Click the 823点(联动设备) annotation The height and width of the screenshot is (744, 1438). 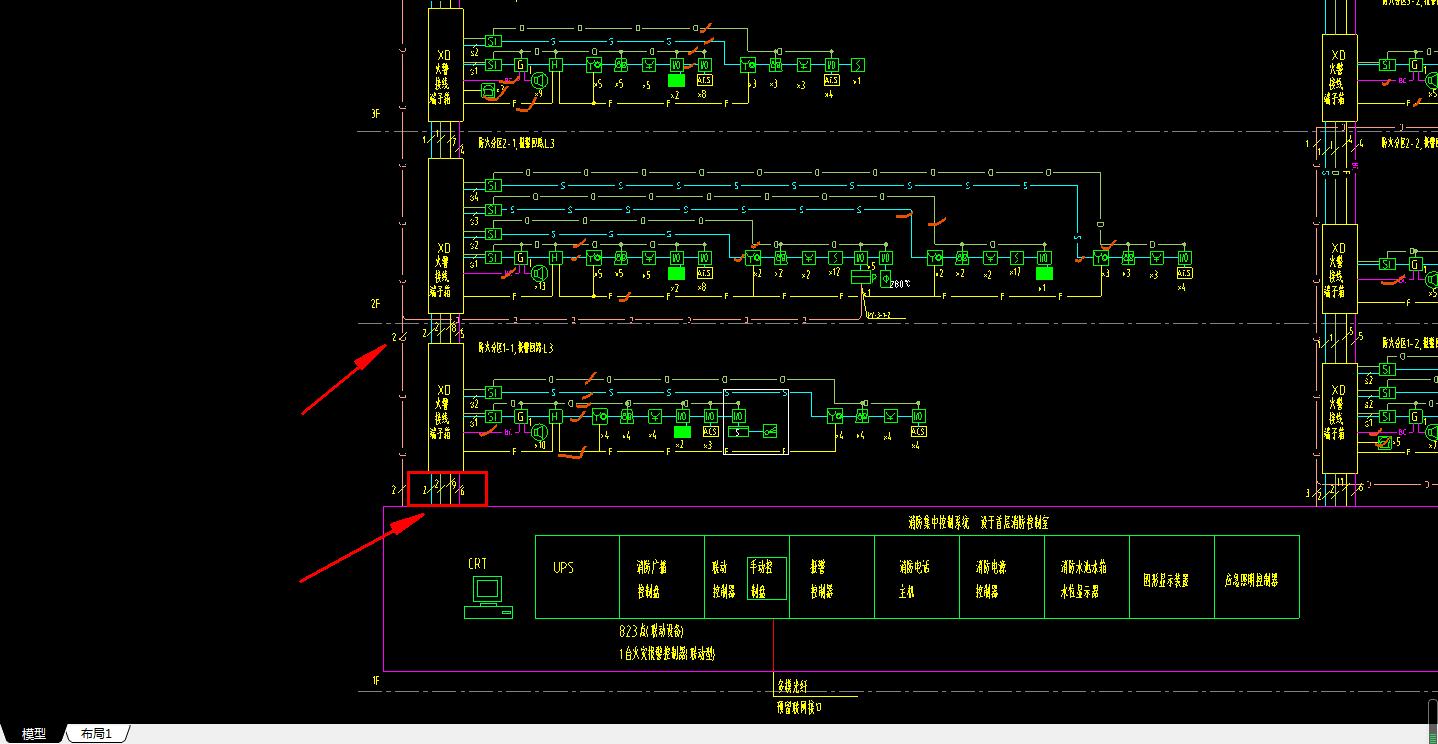(x=652, y=632)
